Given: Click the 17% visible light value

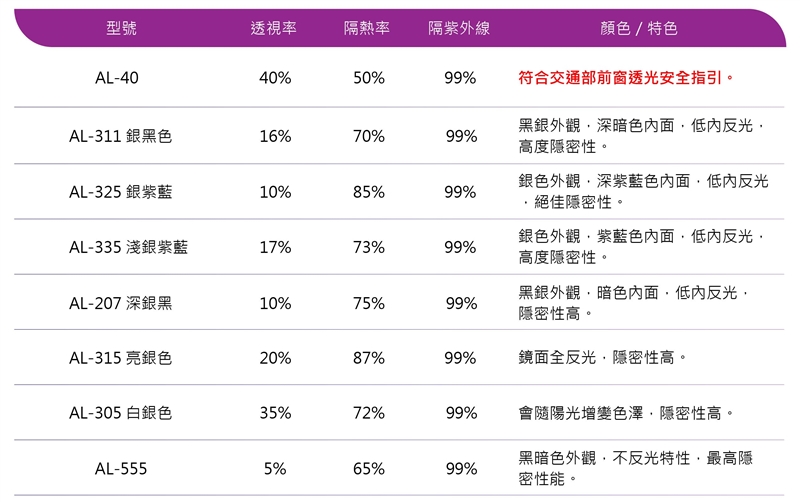Looking at the screenshot, I should coord(275,247).
